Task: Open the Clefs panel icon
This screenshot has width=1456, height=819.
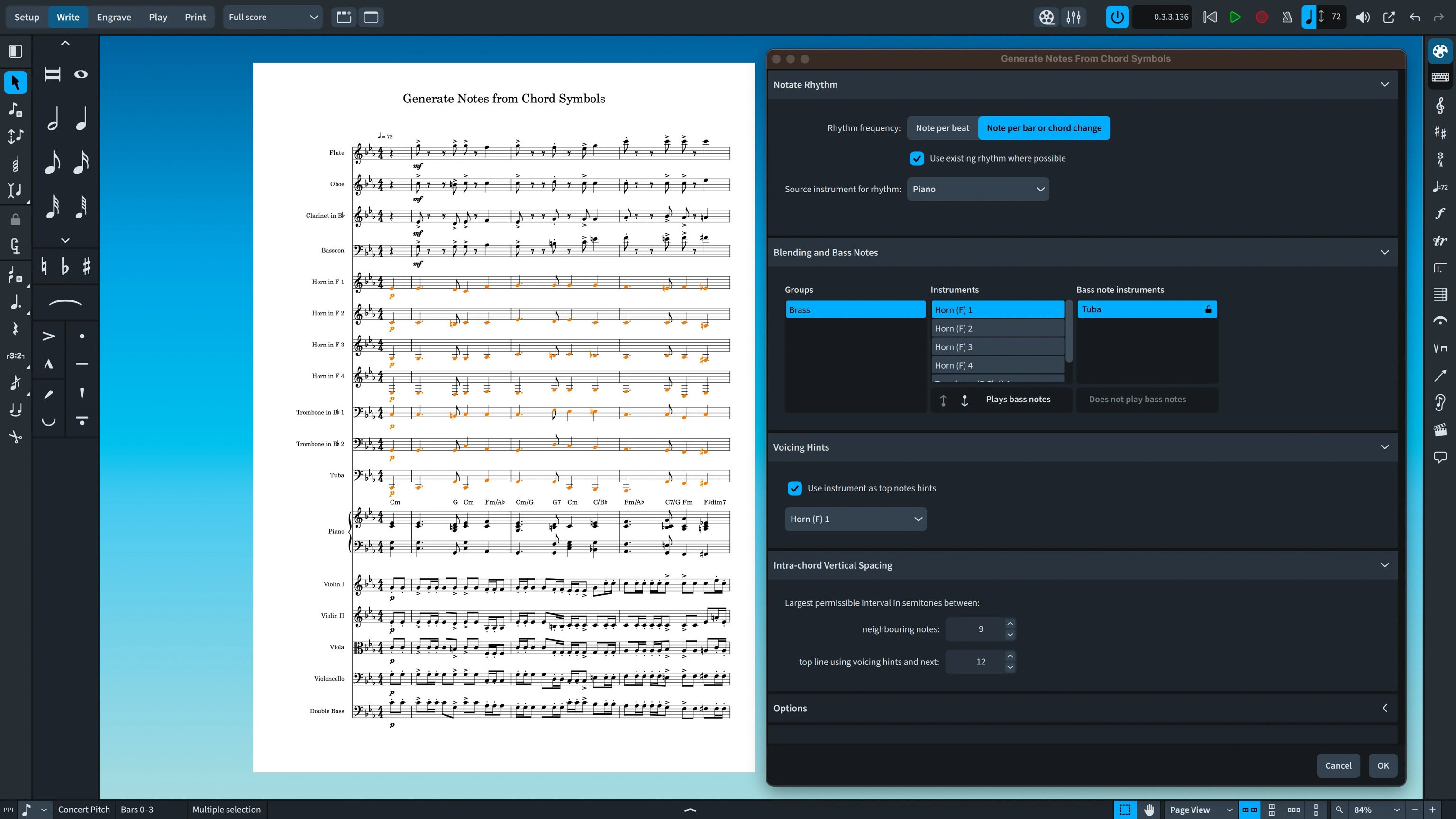Action: pos(1439,106)
